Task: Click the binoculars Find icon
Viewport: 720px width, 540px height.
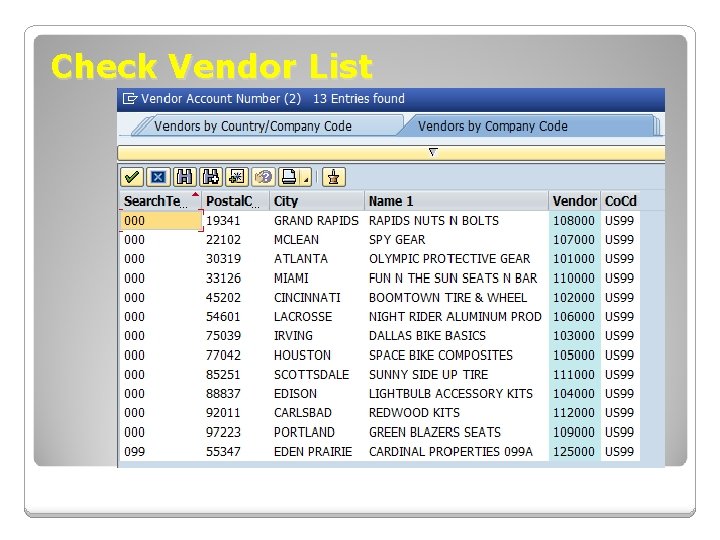Action: [x=185, y=177]
